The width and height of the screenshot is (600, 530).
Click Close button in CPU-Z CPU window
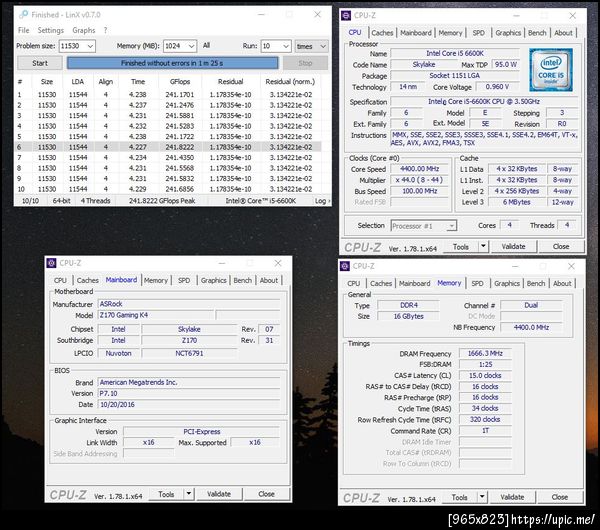[561, 246]
